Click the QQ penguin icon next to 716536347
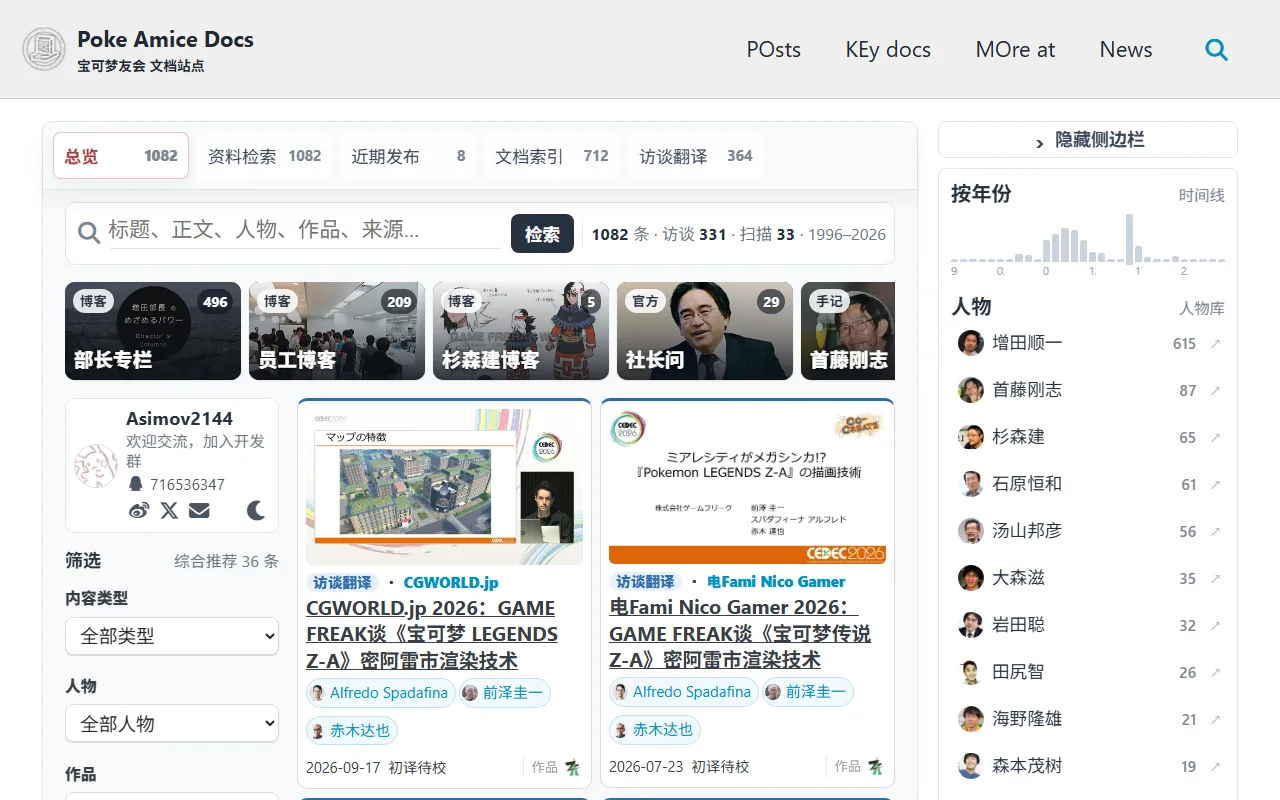1280x800 pixels. tap(136, 484)
